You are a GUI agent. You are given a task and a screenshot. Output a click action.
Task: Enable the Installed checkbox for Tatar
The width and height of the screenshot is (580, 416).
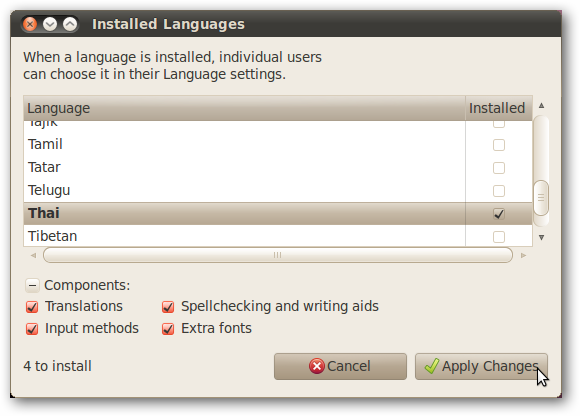tap(499, 168)
